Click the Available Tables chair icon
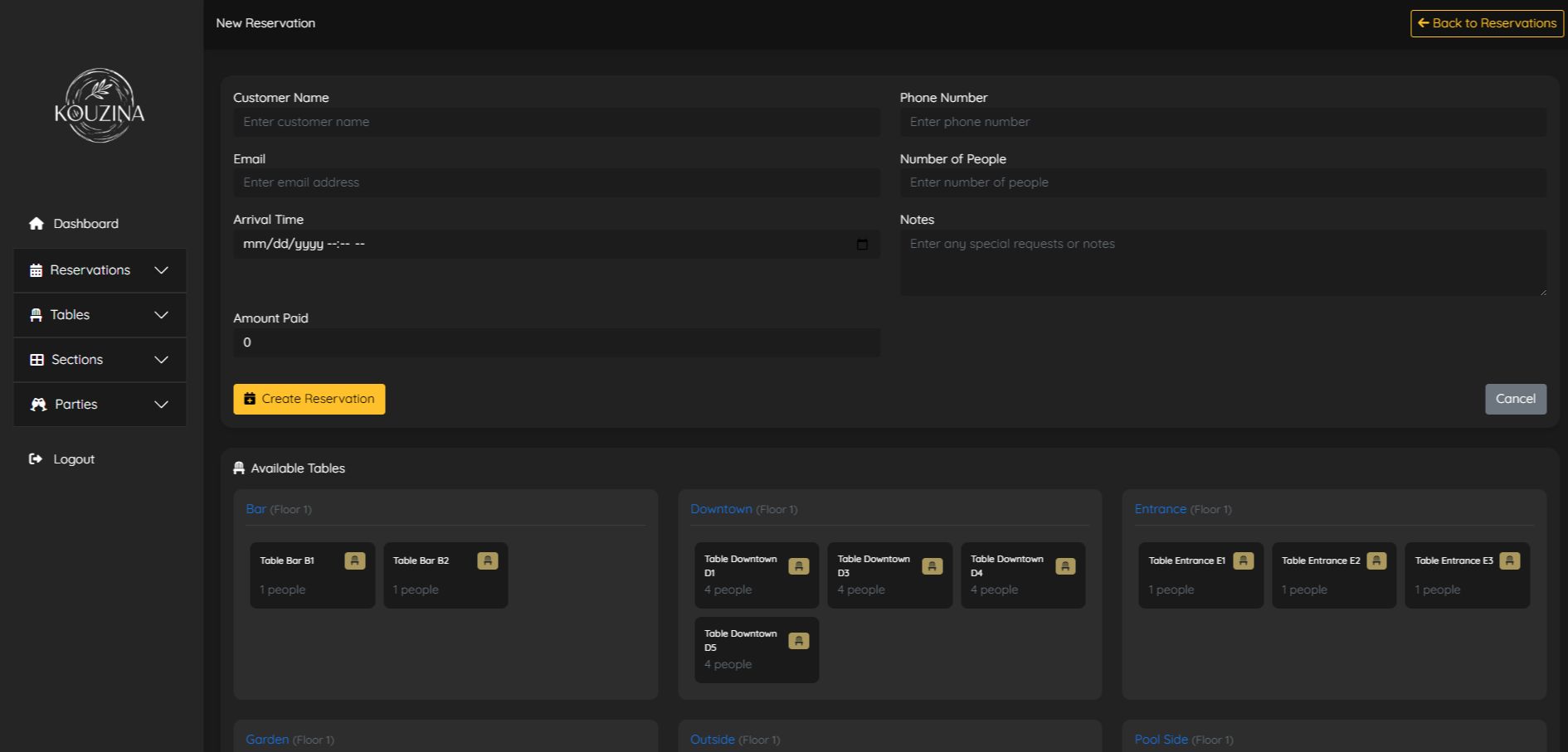Screen dimensions: 1568x752 (239, 468)
